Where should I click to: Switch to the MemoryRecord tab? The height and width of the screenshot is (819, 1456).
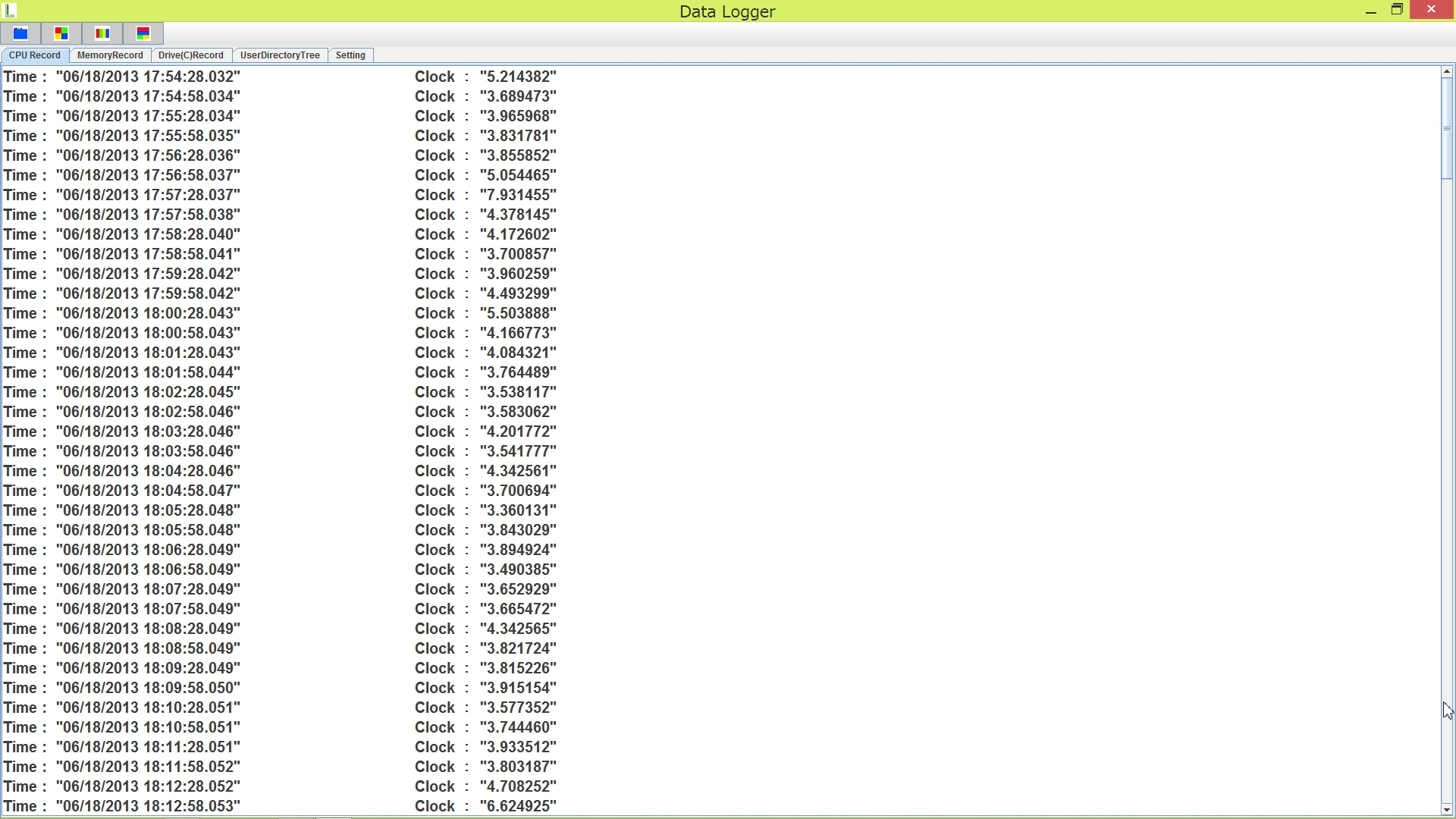pyautogui.click(x=110, y=55)
